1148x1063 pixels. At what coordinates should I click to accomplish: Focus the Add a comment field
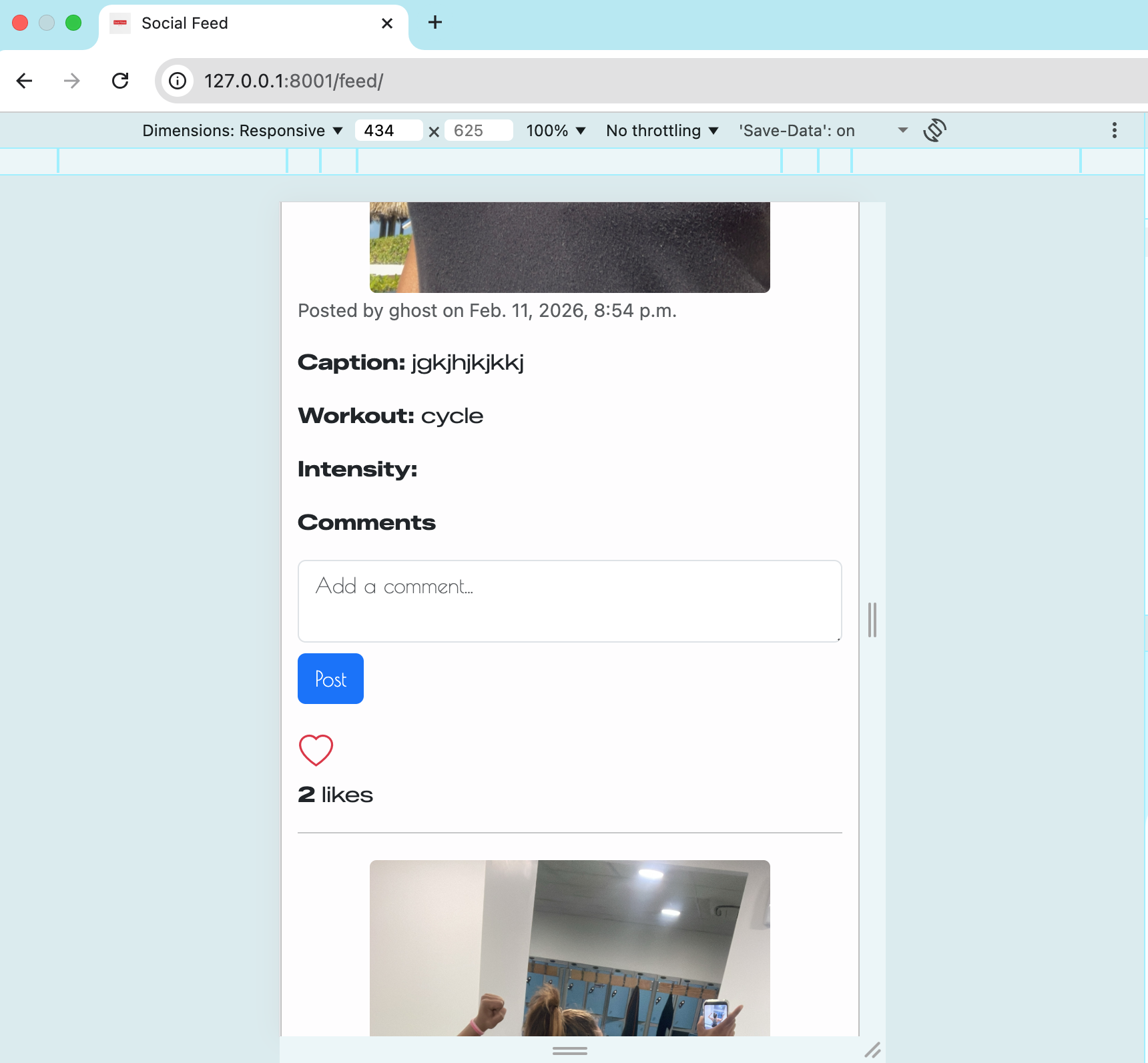(569, 601)
